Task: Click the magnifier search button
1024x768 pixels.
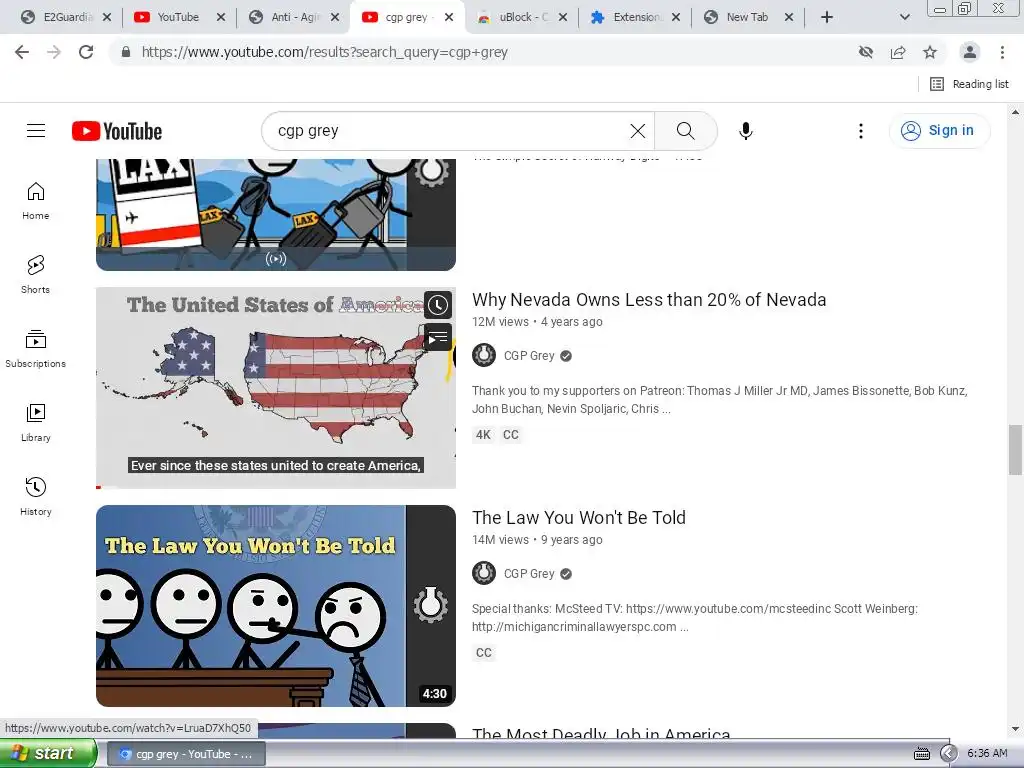Action: click(x=686, y=131)
